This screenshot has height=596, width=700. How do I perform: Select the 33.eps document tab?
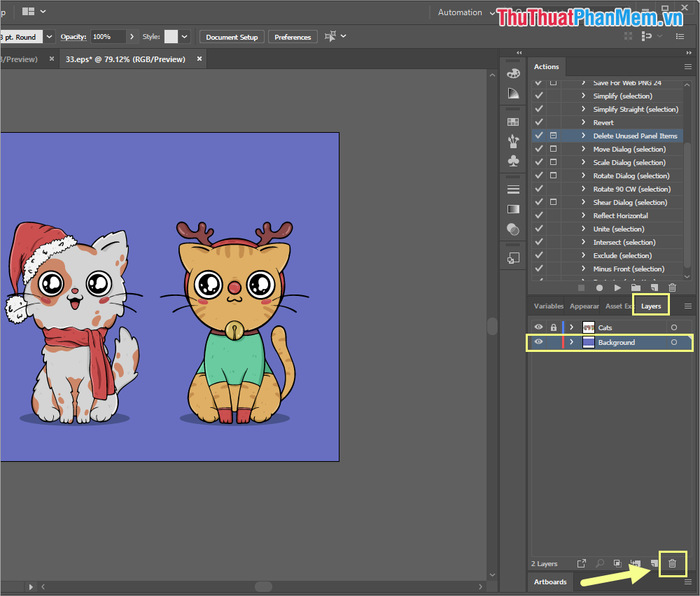point(125,59)
